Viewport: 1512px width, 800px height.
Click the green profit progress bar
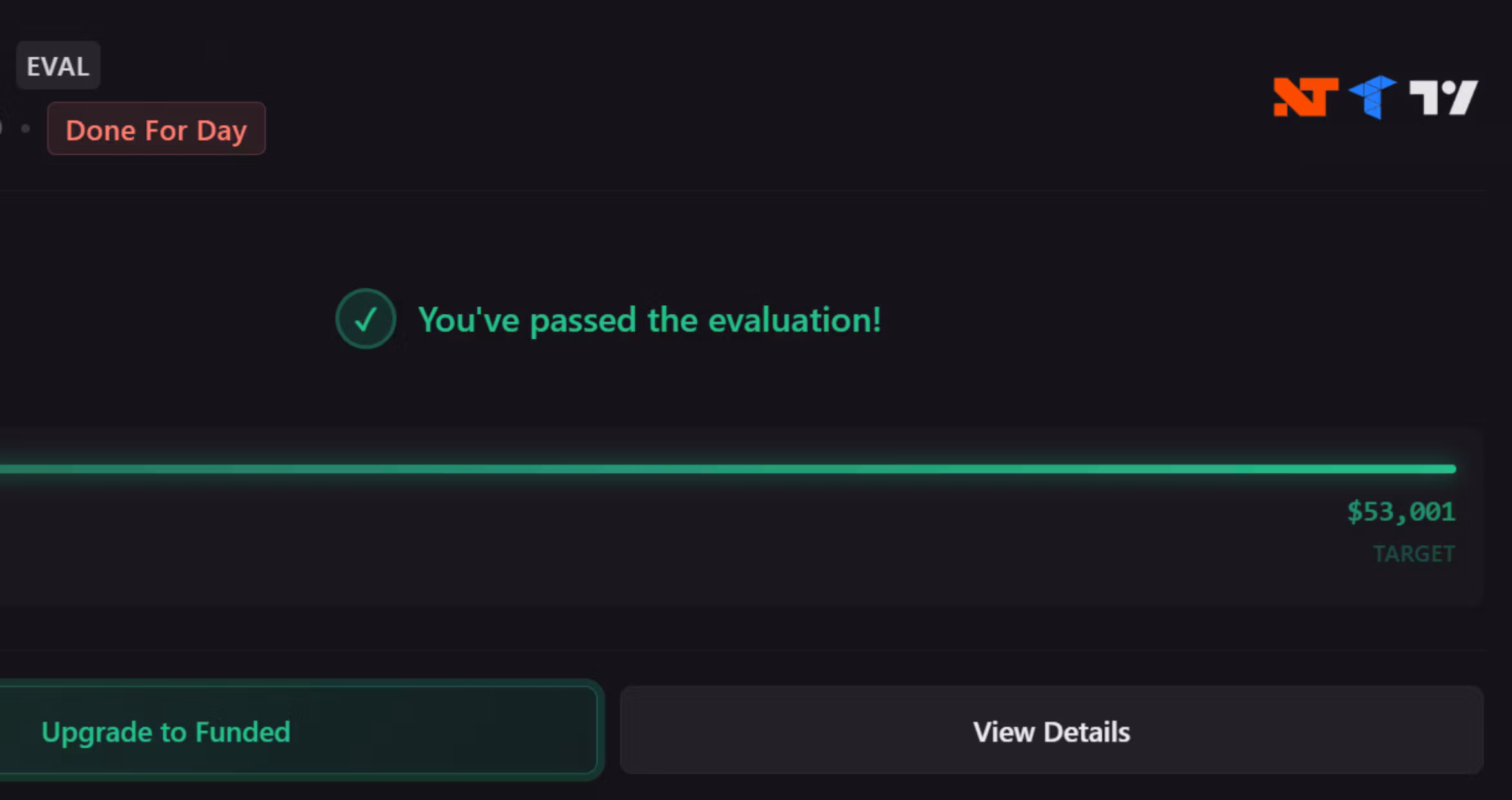click(728, 469)
